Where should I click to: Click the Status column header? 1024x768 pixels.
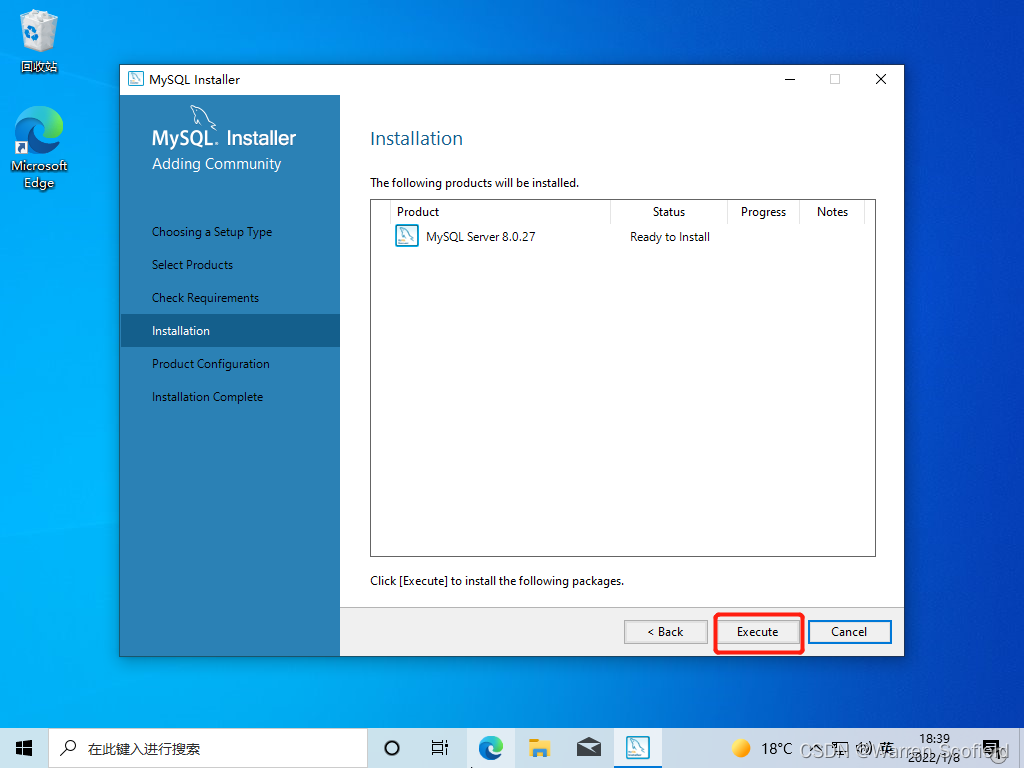[669, 212]
